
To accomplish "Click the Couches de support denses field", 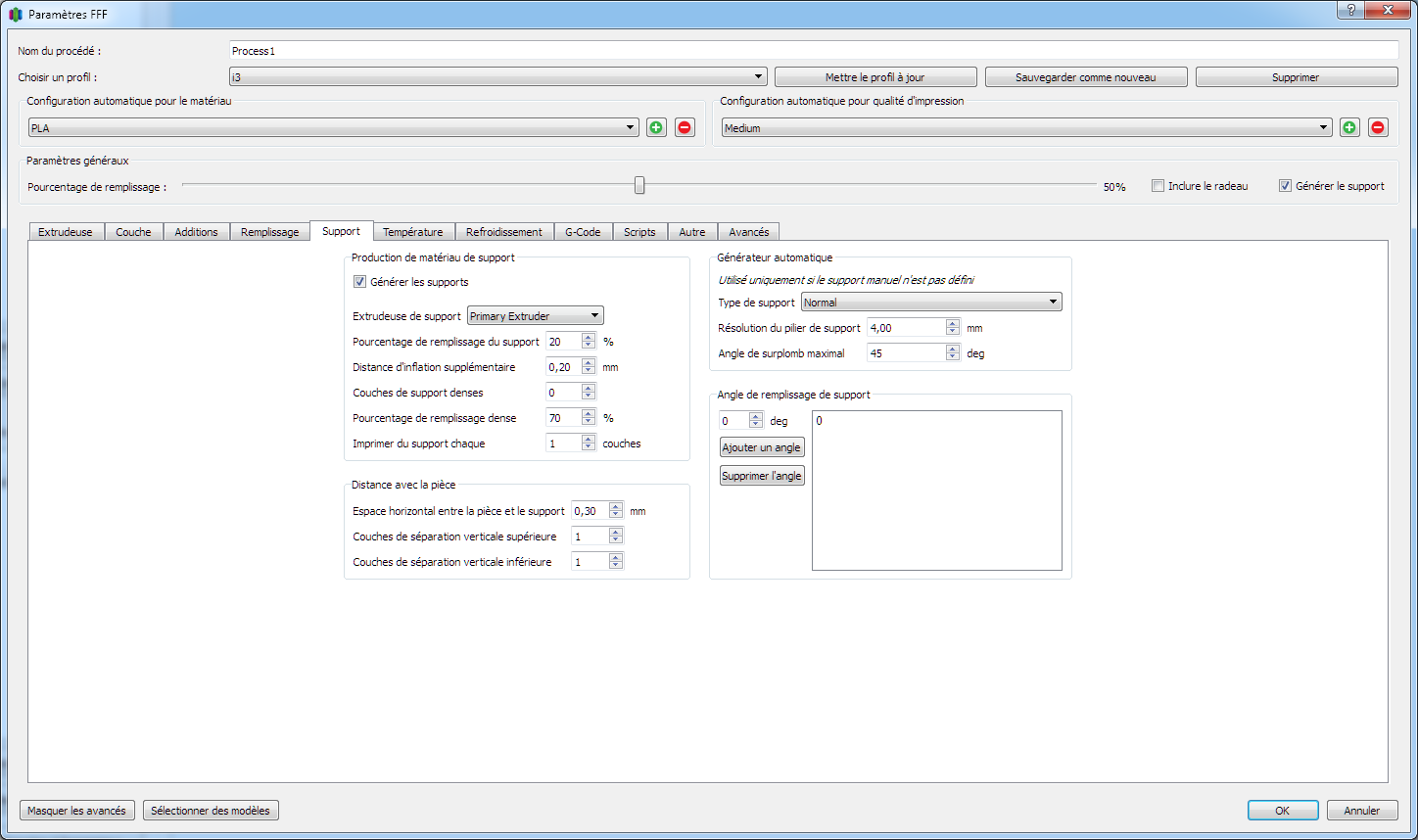I will click(563, 393).
